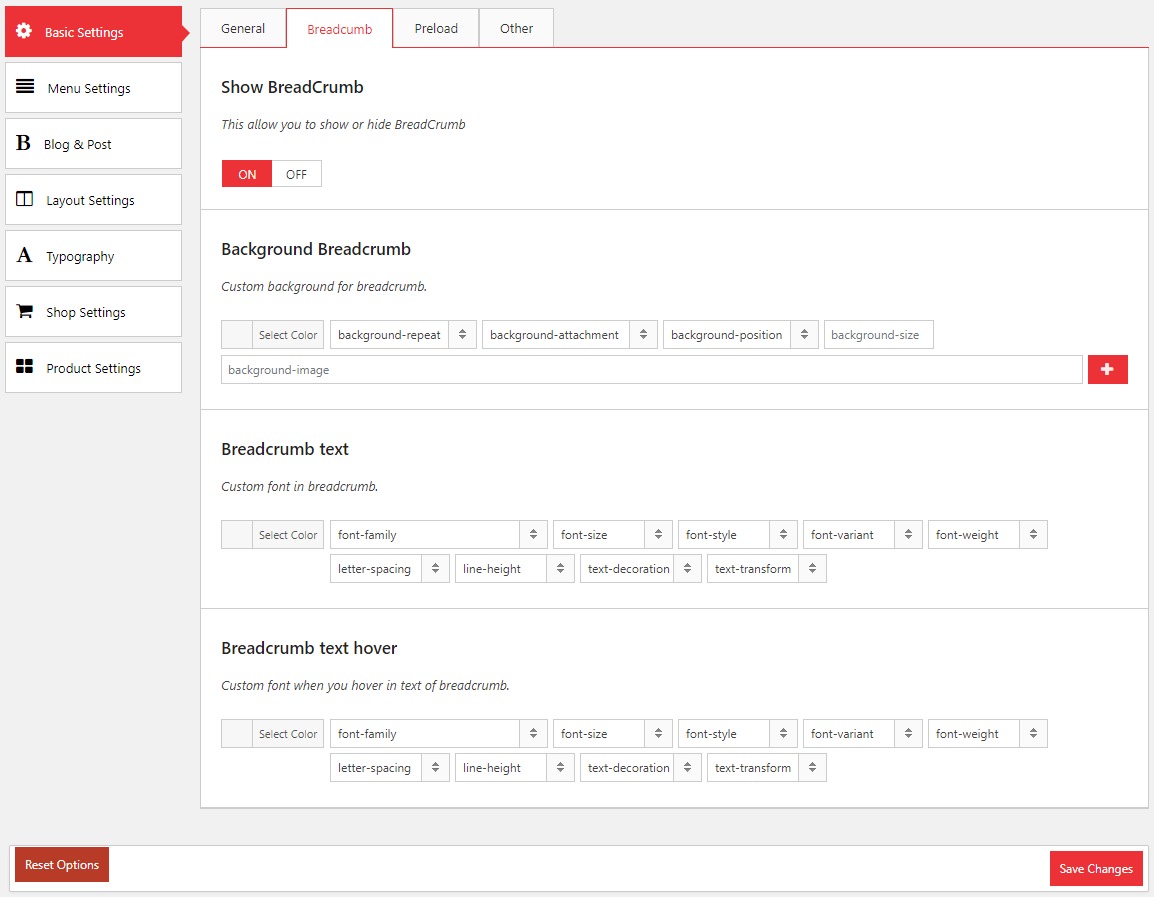The width and height of the screenshot is (1154, 897).
Task: Open the General tab
Action: tap(243, 28)
